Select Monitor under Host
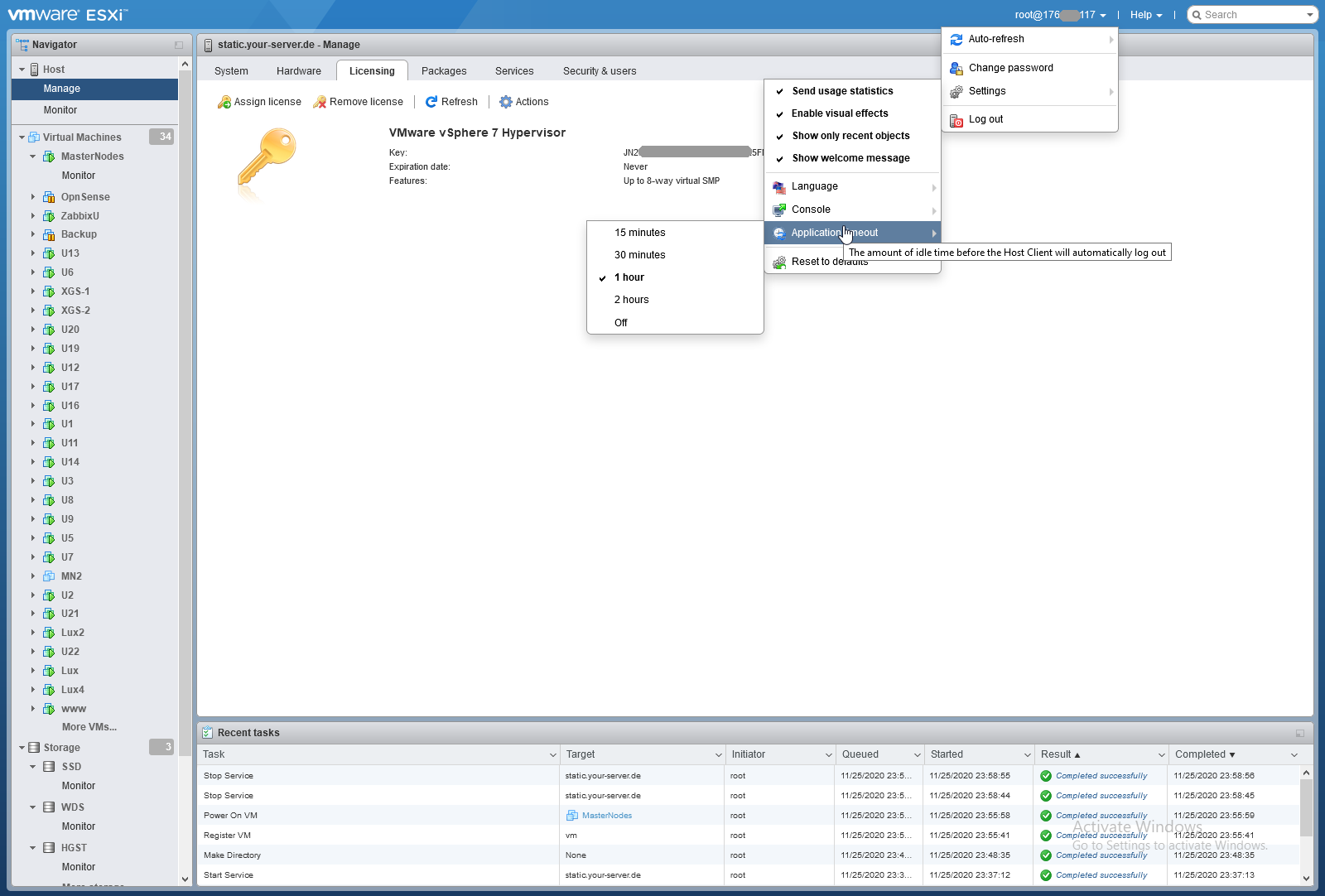Image resolution: width=1325 pixels, height=896 pixels. tap(94, 110)
